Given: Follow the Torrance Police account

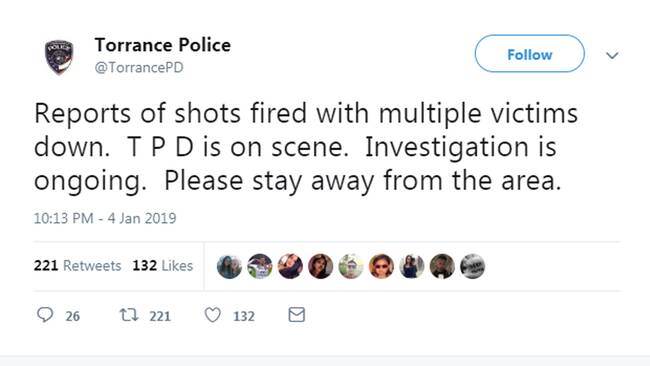Looking at the screenshot, I should click(x=529, y=54).
